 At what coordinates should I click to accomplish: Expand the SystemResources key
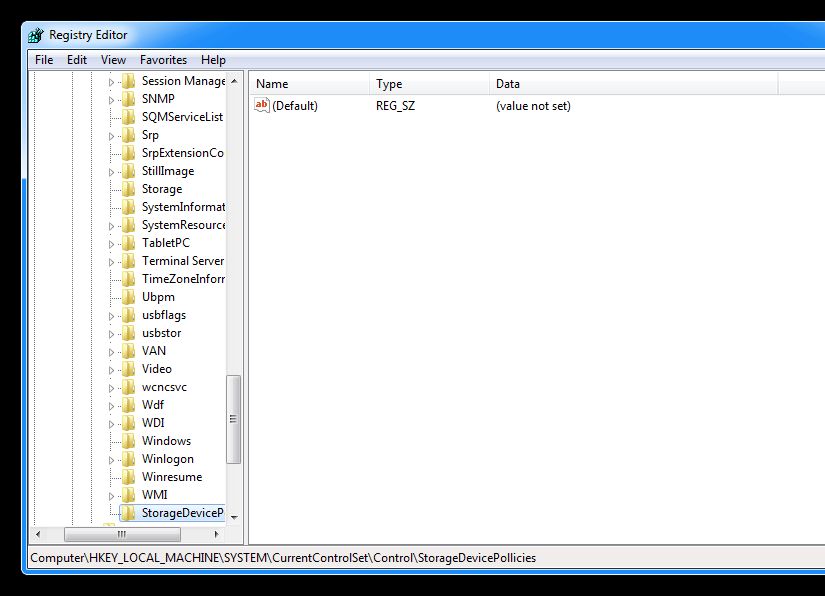tap(111, 226)
